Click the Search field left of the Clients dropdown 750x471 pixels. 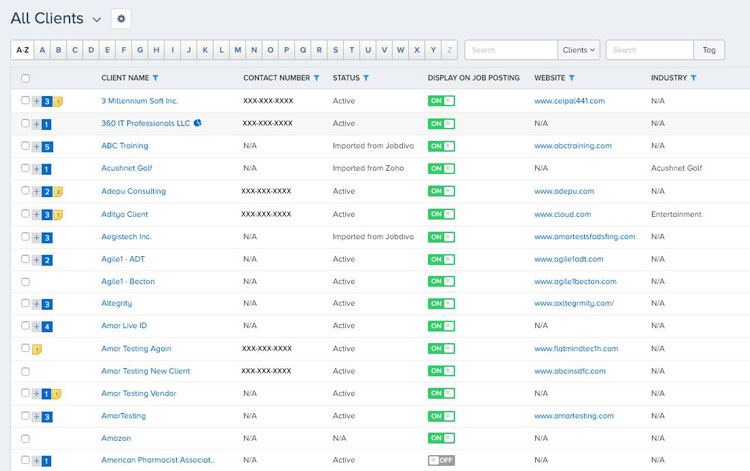(x=511, y=50)
